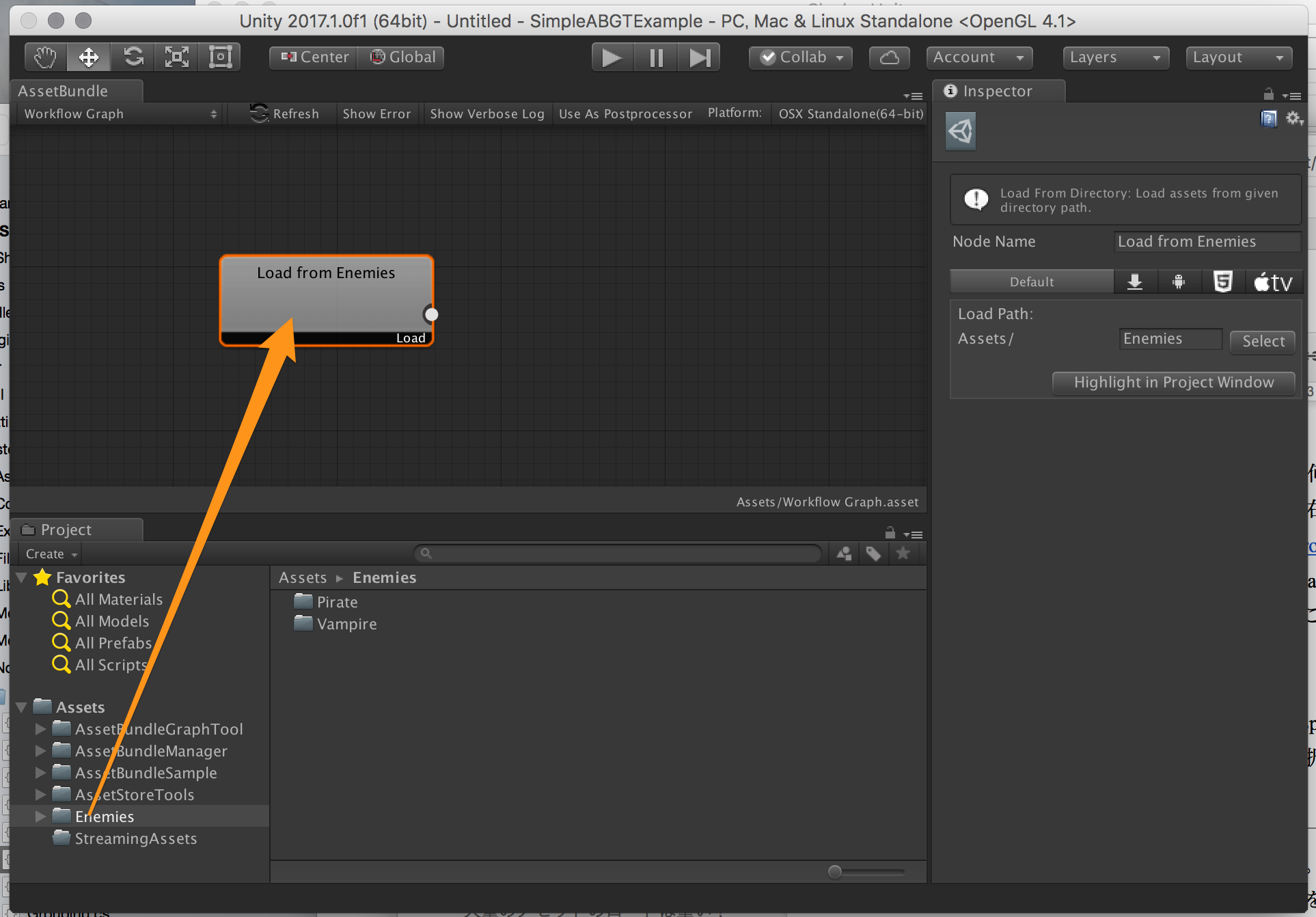
Task: Select the Rotate tool
Action: 133,57
